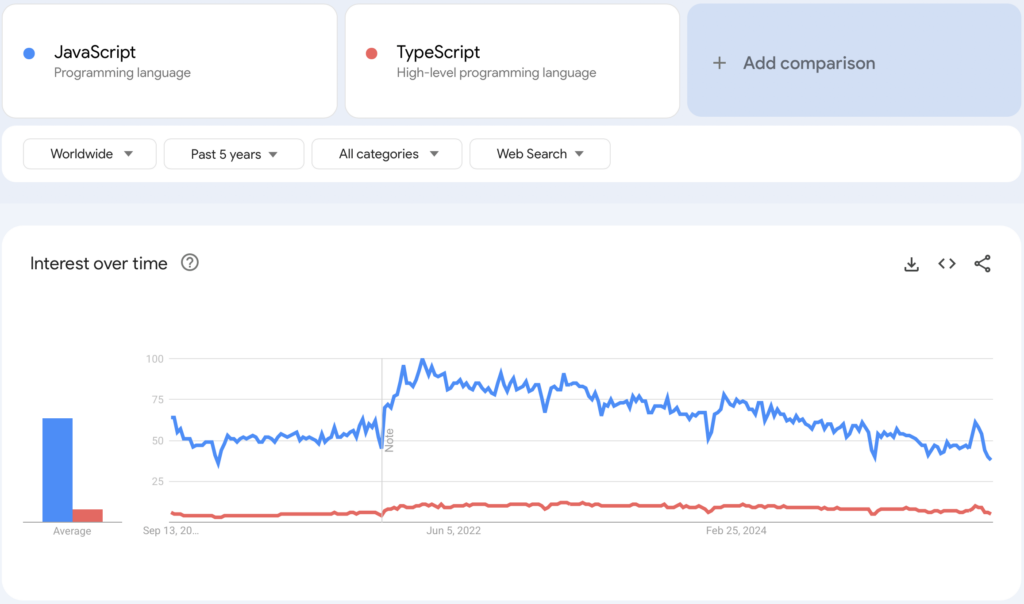The image size is (1024, 604).
Task: Open the All categories dropdown
Action: point(387,154)
